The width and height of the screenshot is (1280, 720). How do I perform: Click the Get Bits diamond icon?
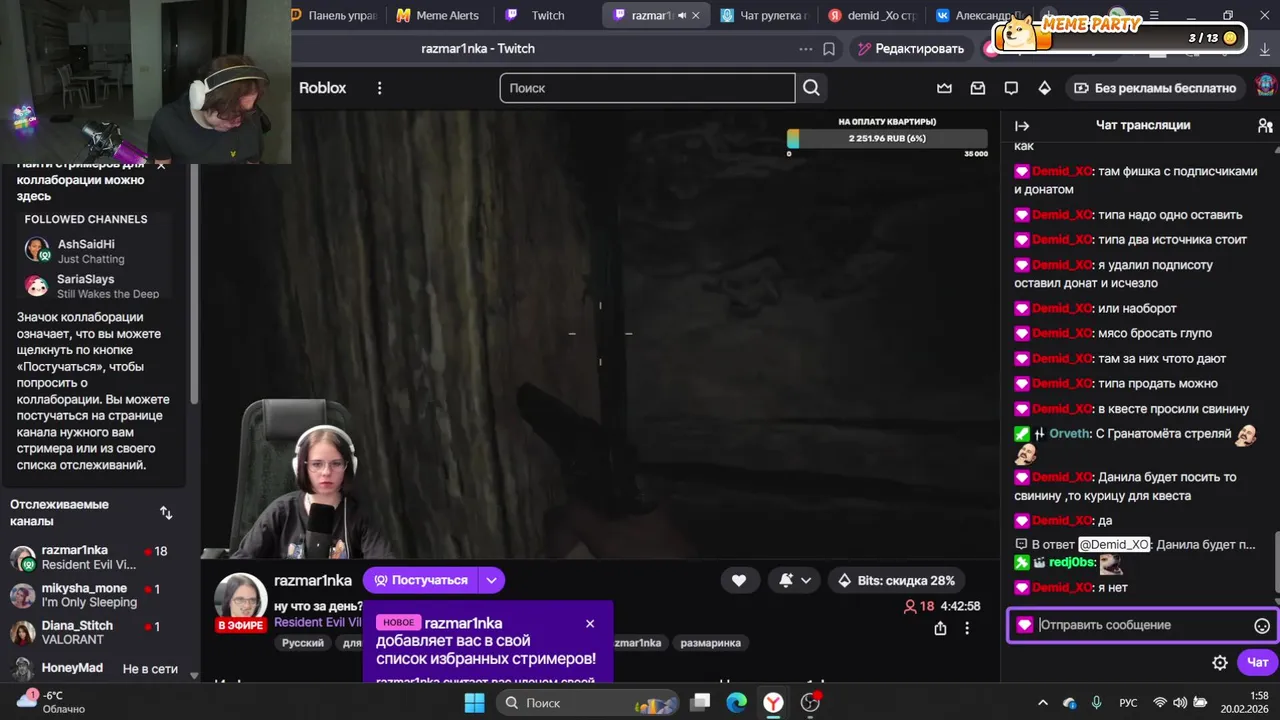(1044, 88)
